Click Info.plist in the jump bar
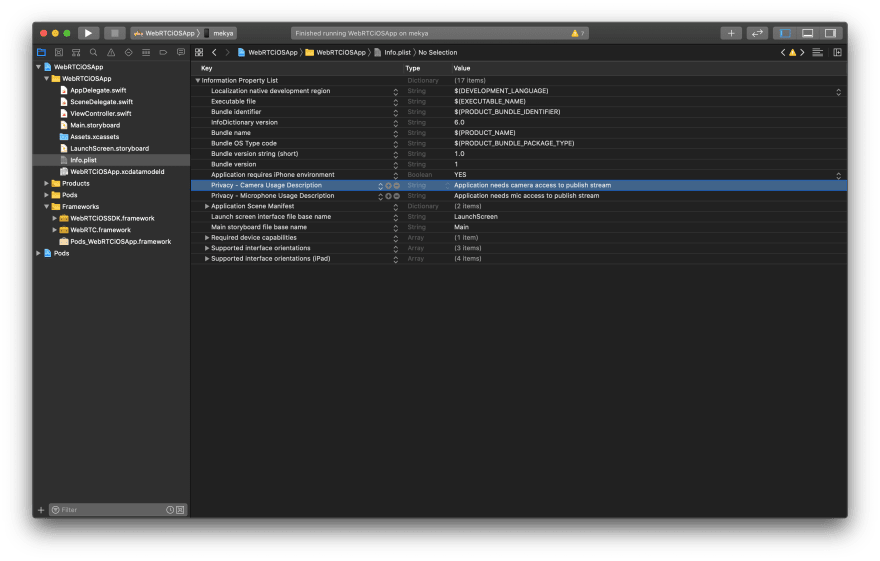This screenshot has height=561, width=880. point(392,52)
